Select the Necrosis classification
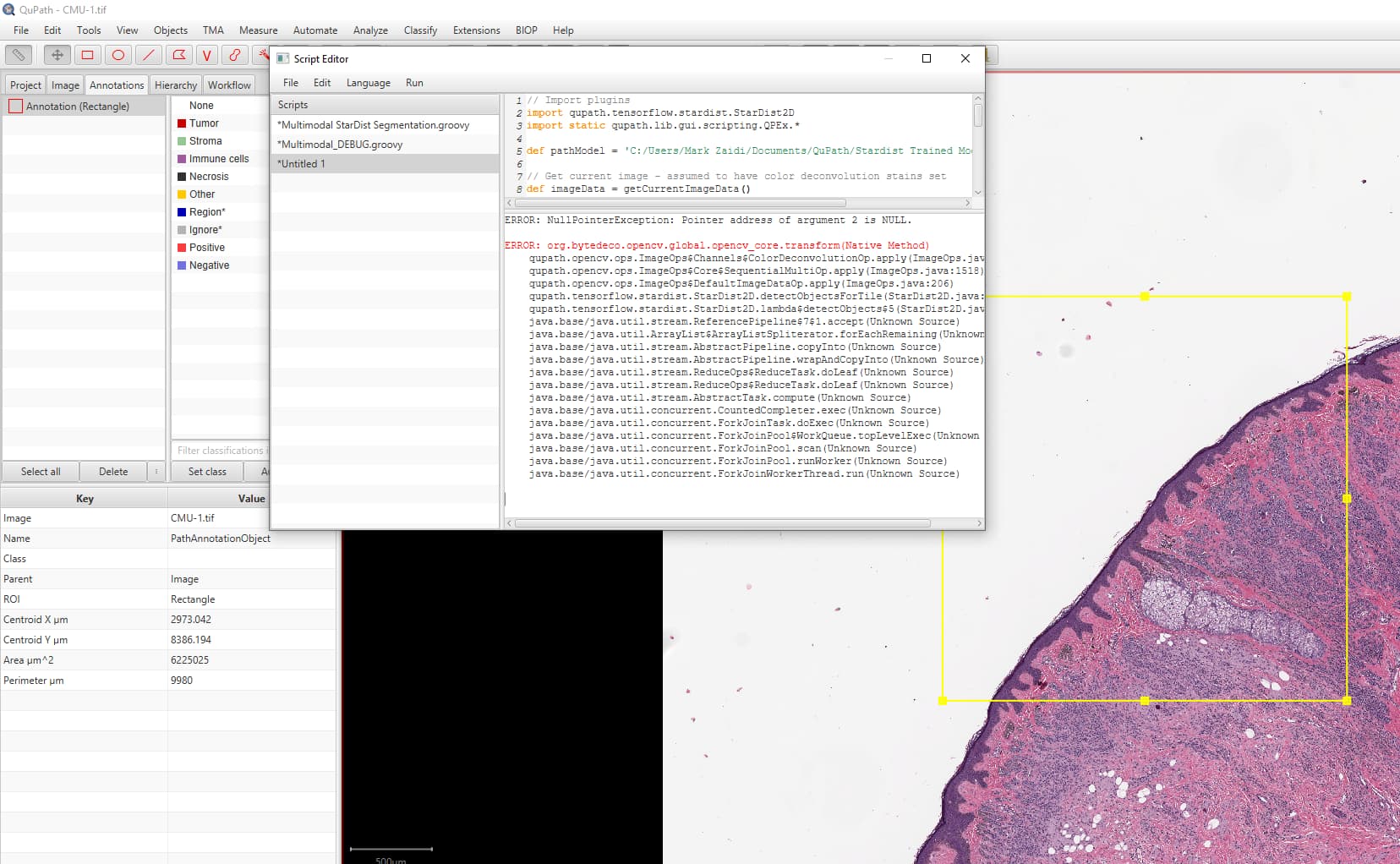 tap(210, 176)
